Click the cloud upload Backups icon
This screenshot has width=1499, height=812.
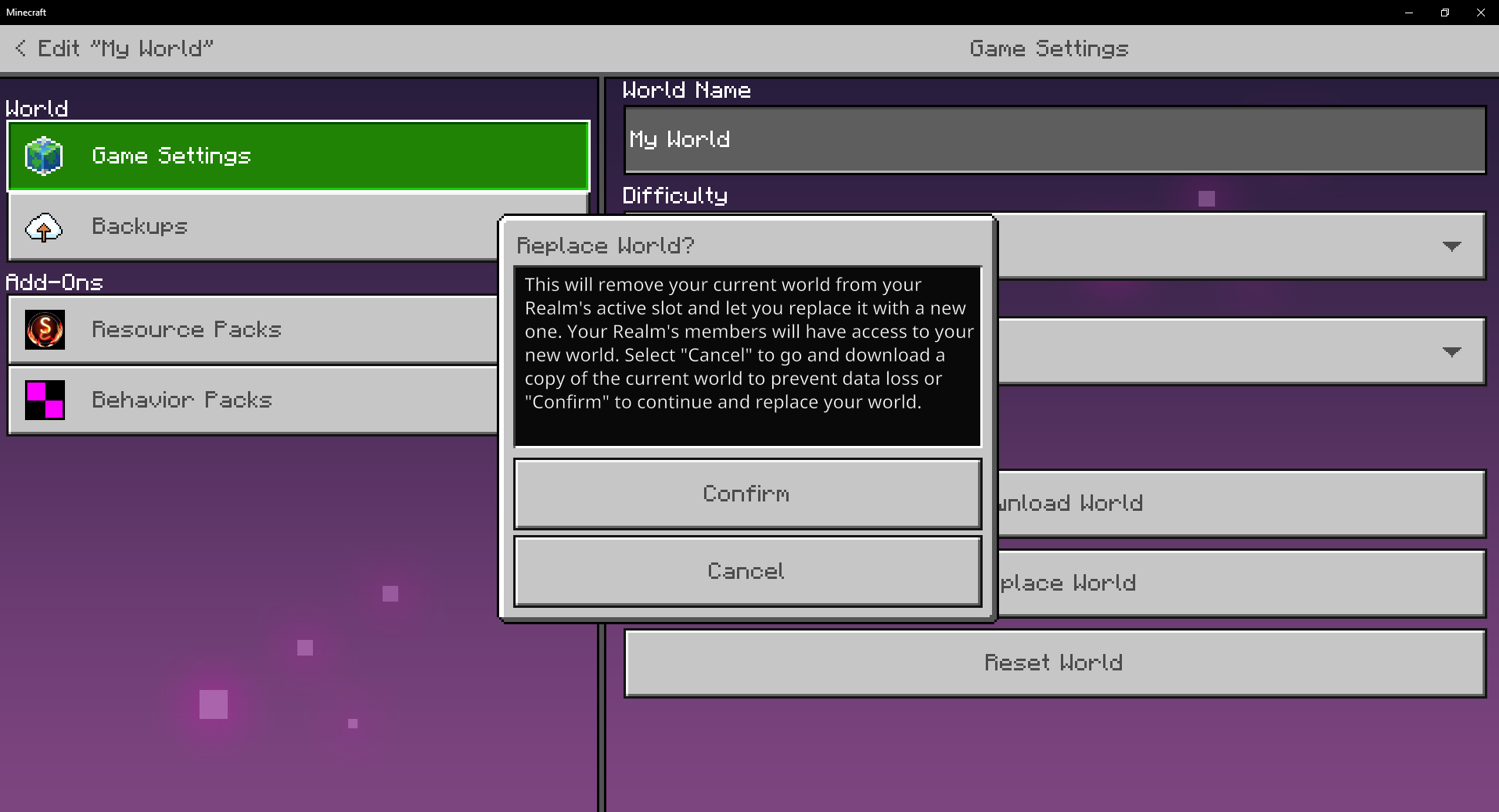[44, 227]
